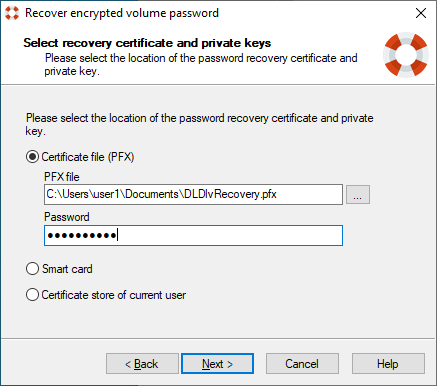Click the bold 'Select recovery certificate' heading
The image size is (437, 386).
click(x=147, y=43)
